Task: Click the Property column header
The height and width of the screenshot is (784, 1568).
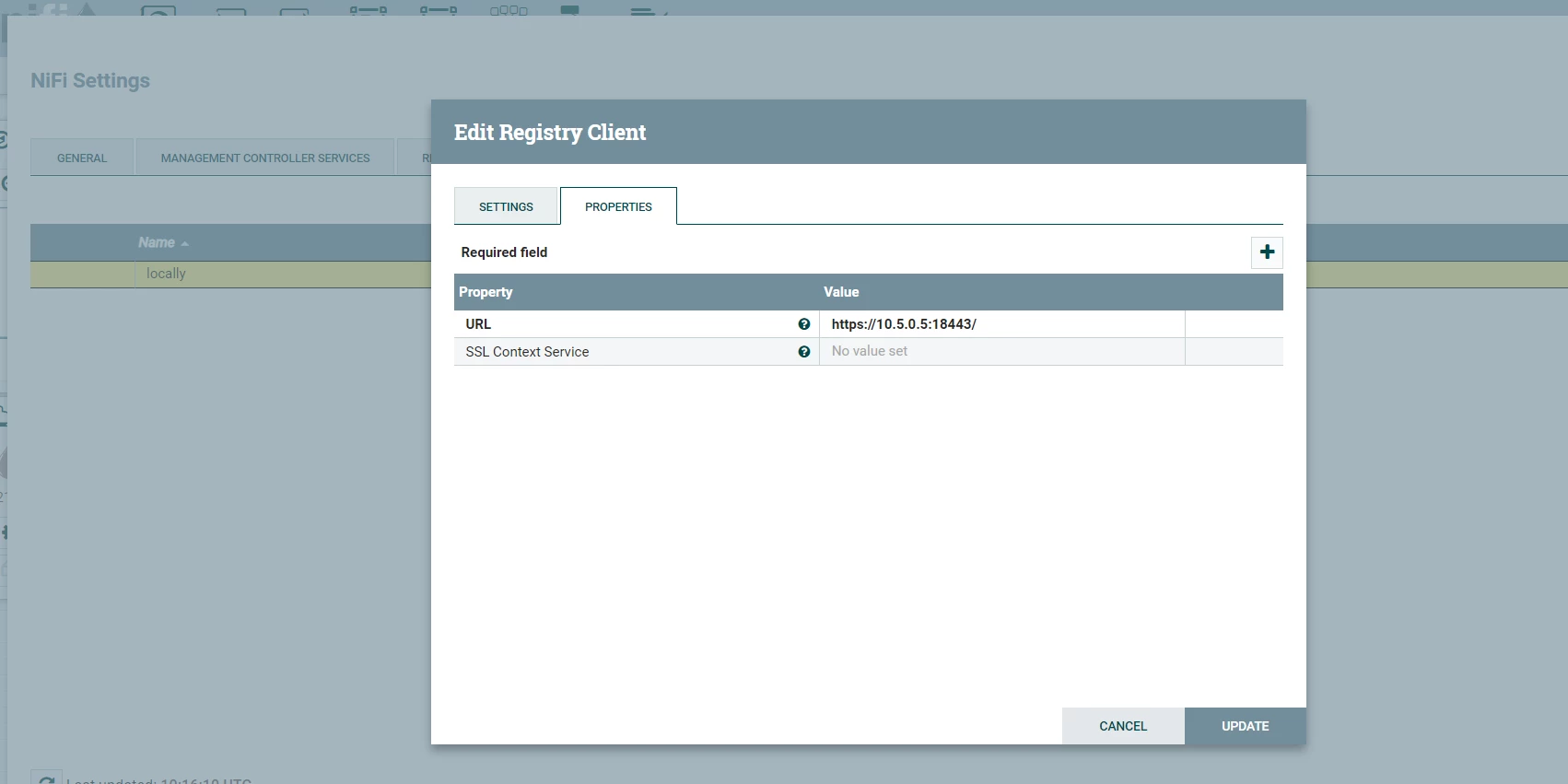Action: point(486,292)
